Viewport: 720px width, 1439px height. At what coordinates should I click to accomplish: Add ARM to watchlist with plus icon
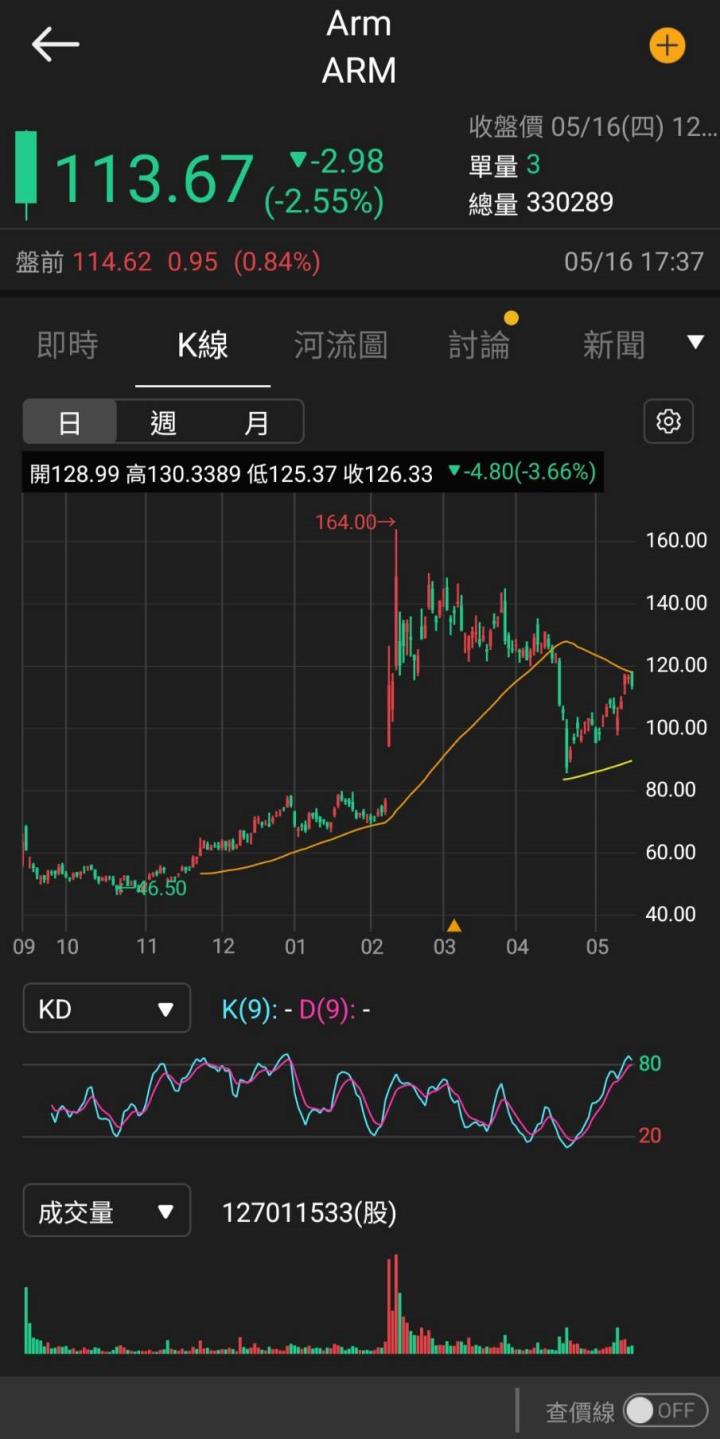point(667,45)
